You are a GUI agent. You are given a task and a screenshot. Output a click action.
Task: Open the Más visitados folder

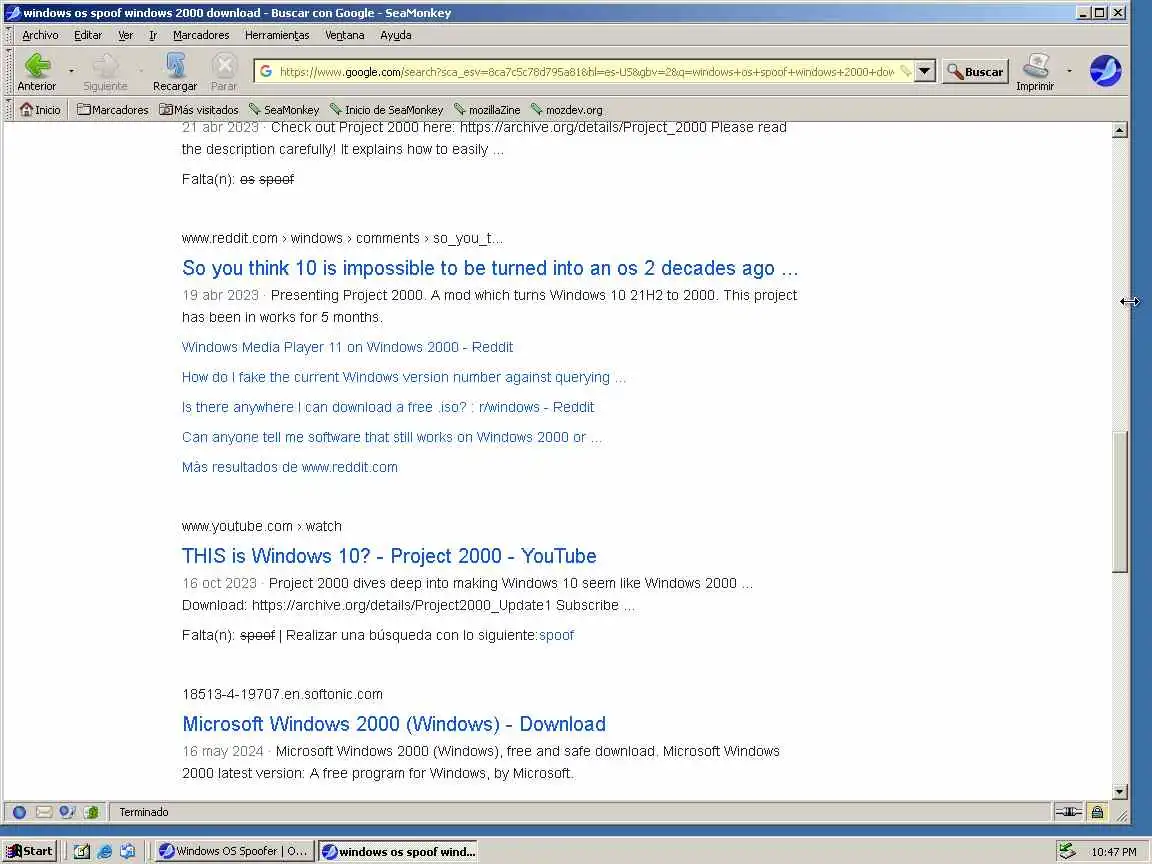[199, 109]
